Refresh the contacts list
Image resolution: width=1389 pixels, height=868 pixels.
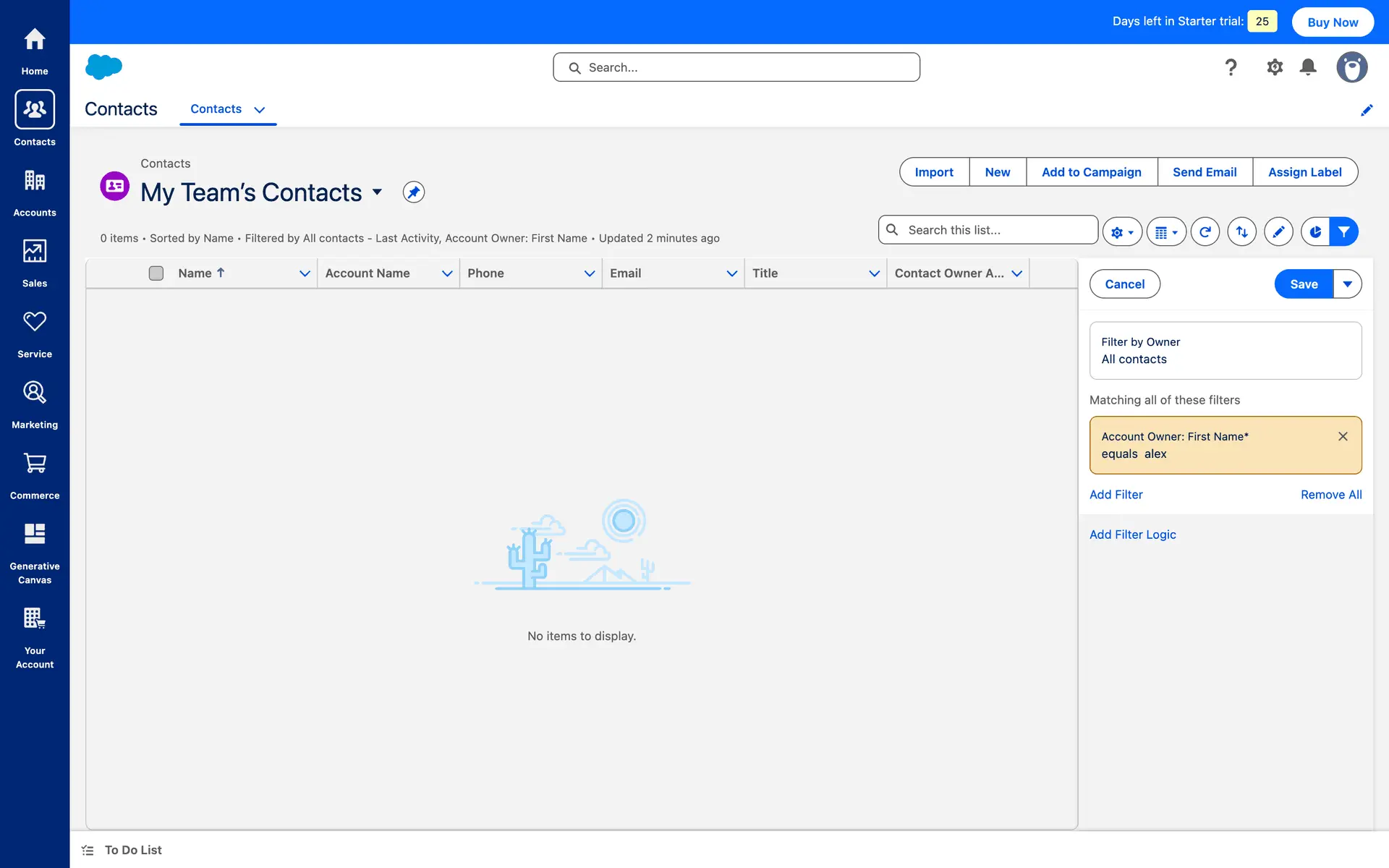click(1205, 231)
